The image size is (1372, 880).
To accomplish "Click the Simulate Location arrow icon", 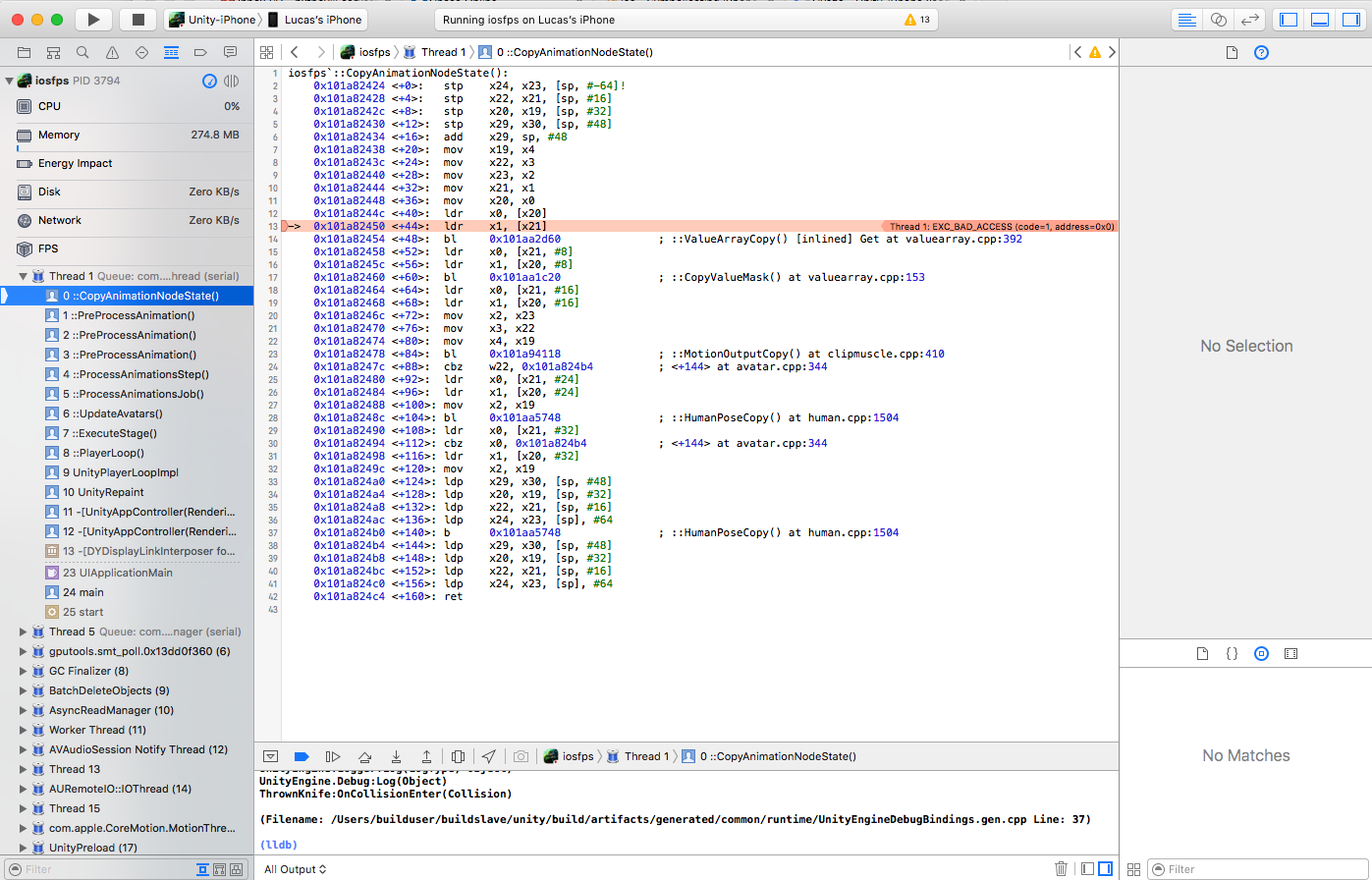I will 489,756.
